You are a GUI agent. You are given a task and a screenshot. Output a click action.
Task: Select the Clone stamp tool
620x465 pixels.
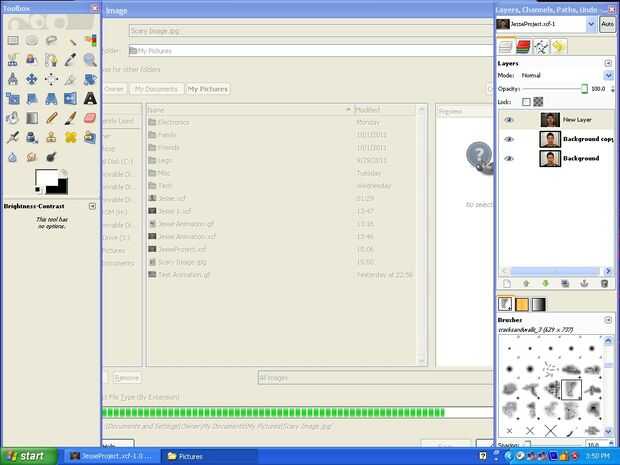click(51, 137)
